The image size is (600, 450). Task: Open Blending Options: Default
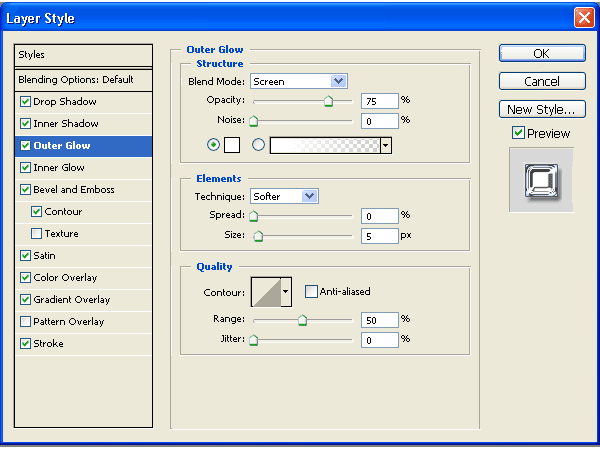click(83, 80)
